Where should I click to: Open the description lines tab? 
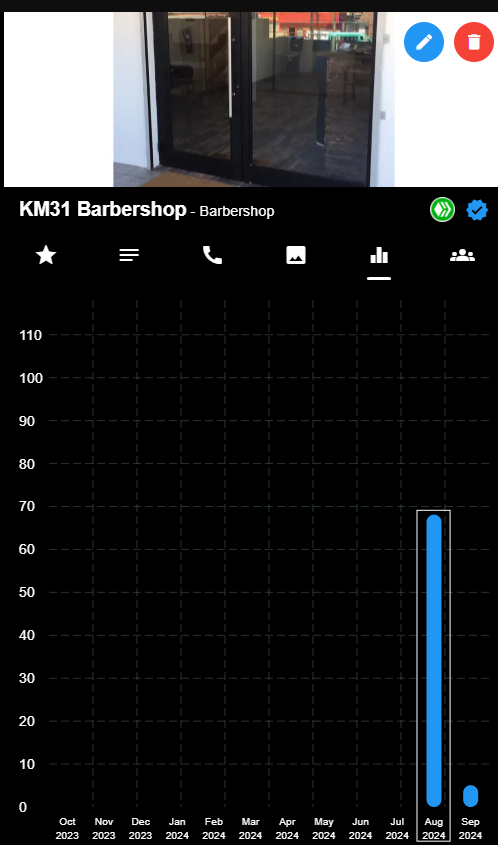(x=129, y=255)
